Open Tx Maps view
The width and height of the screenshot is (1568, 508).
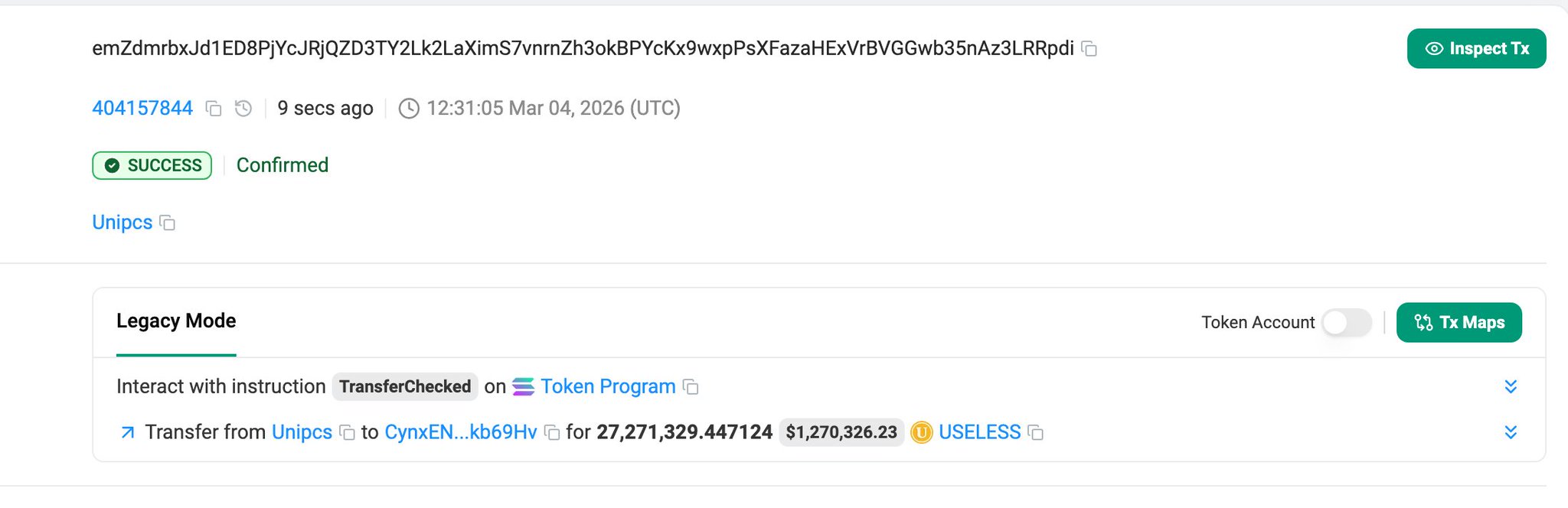click(x=1459, y=323)
